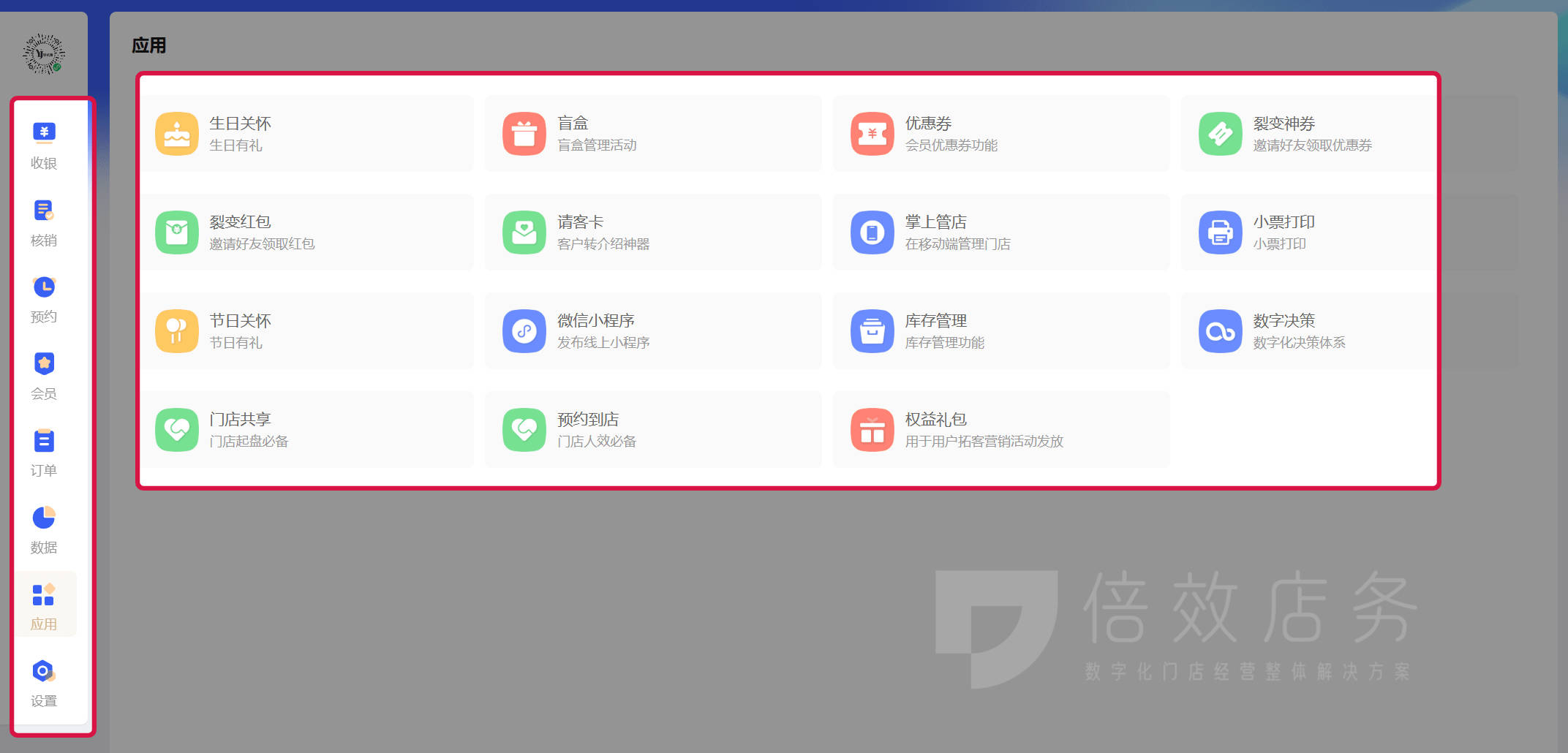The height and width of the screenshot is (753, 1568).
Task: Select the 微信小程序 mini program icon
Action: point(524,331)
